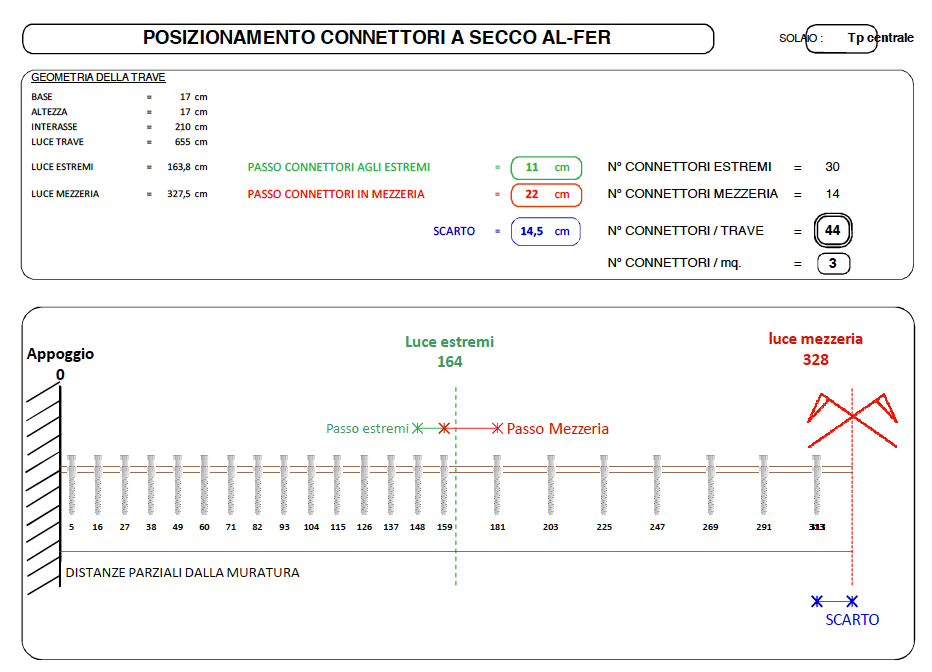The image size is (932, 672).
Task: Click the connector screw at distance 5
Action: (x=71, y=485)
